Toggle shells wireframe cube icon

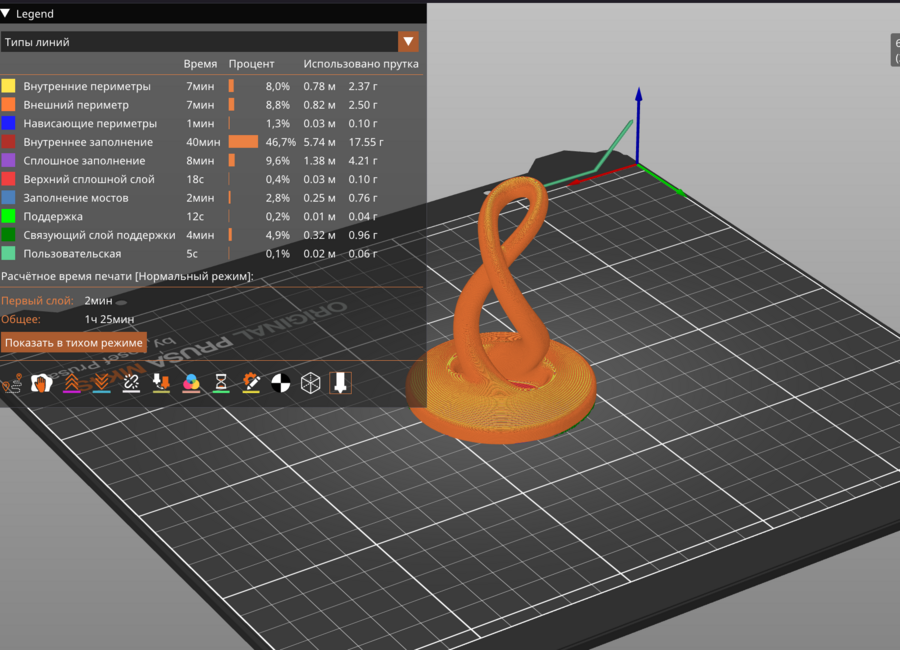pyautogui.click(x=311, y=383)
